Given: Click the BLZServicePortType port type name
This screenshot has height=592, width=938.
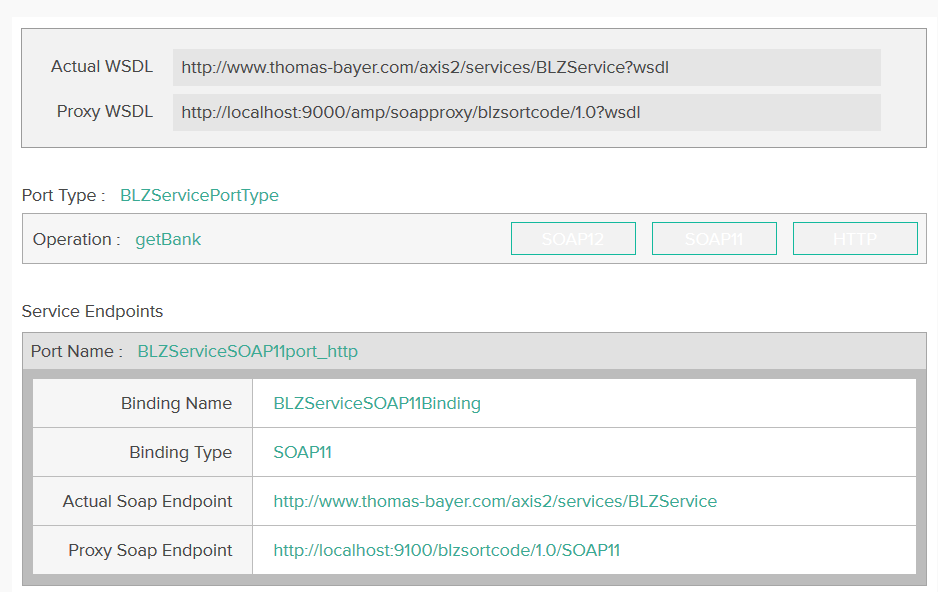Looking at the screenshot, I should (199, 196).
